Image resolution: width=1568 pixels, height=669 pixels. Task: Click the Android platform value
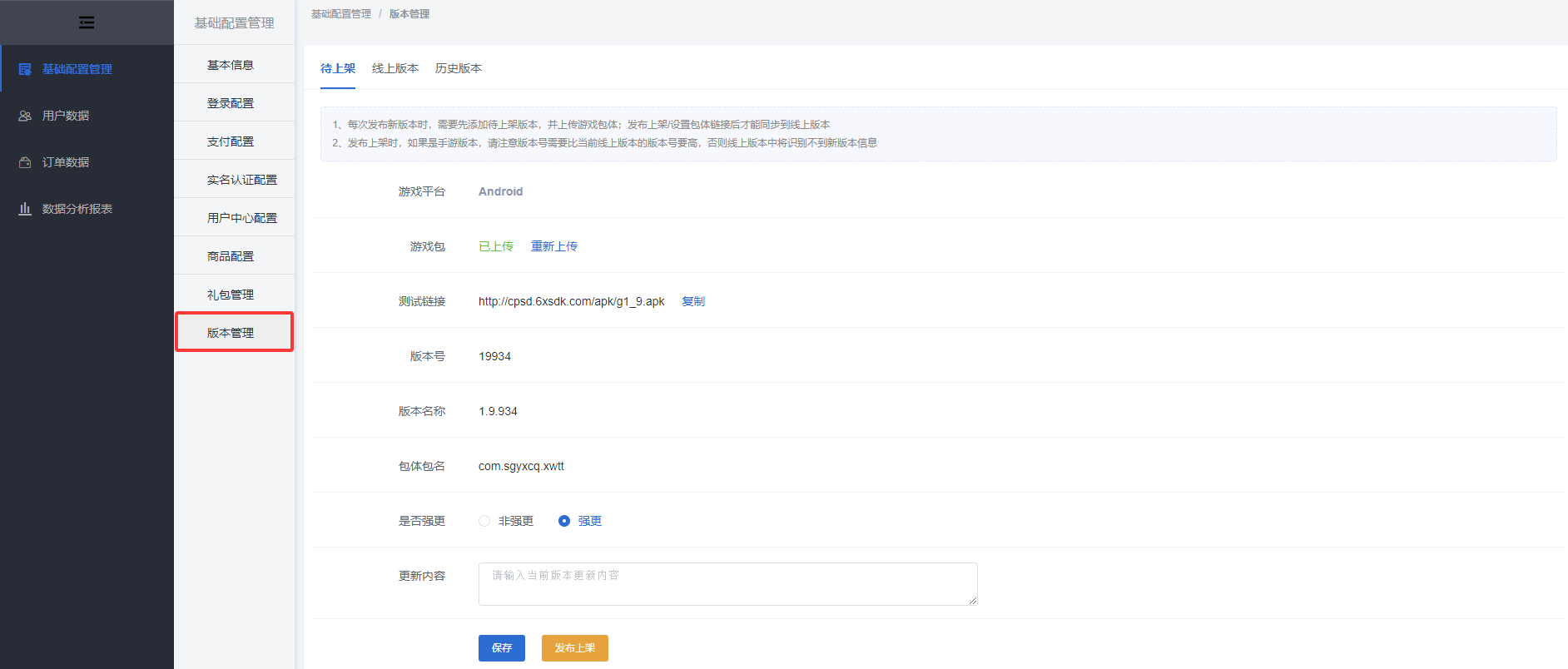pyautogui.click(x=501, y=191)
